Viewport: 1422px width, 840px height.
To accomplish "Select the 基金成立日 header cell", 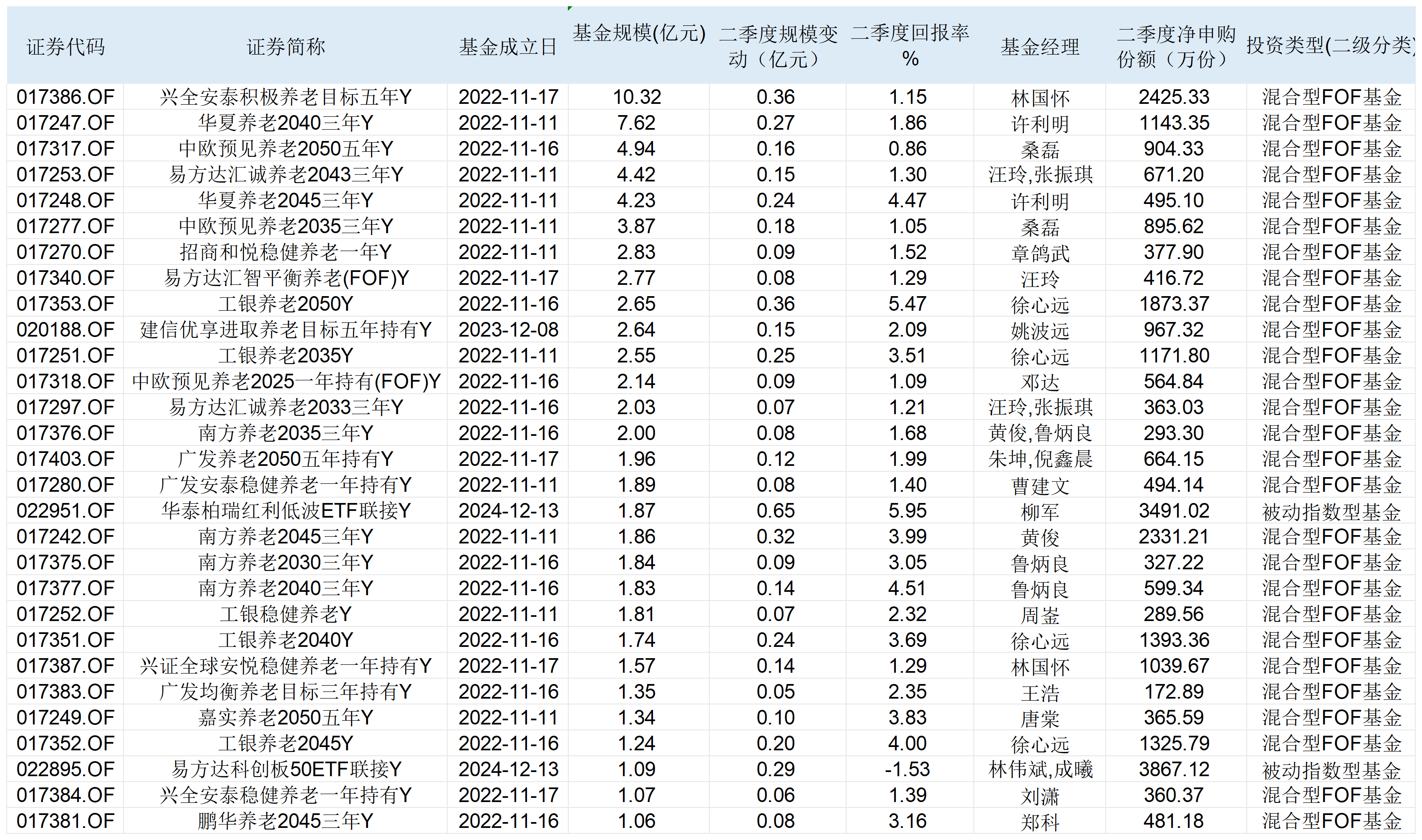I will tap(508, 46).
